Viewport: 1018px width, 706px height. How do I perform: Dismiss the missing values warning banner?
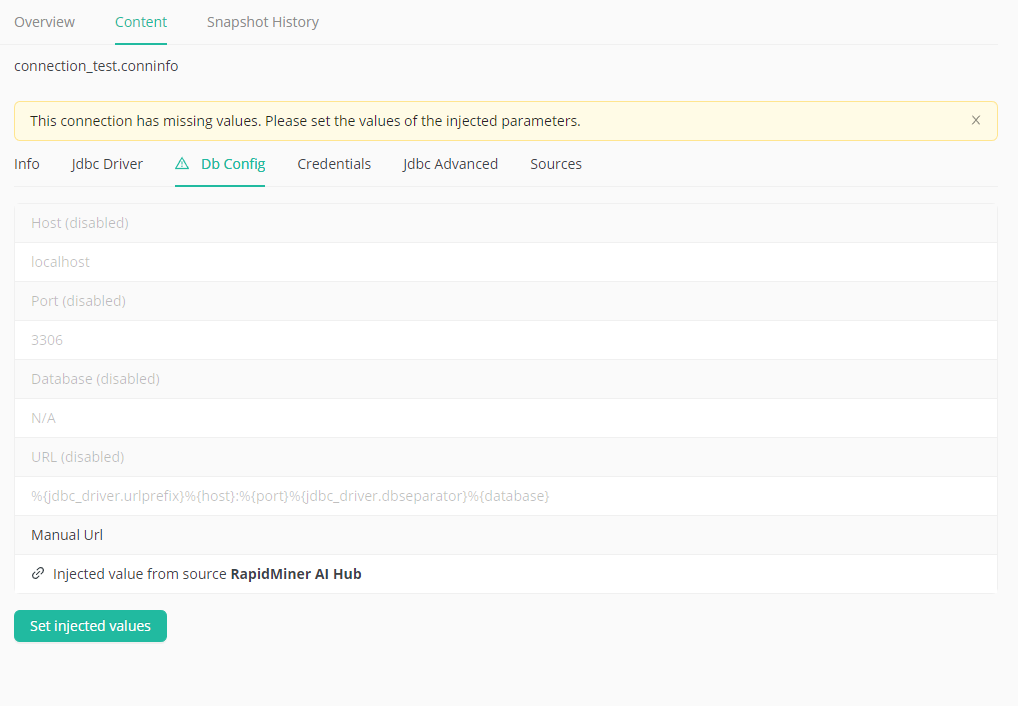coord(975,120)
